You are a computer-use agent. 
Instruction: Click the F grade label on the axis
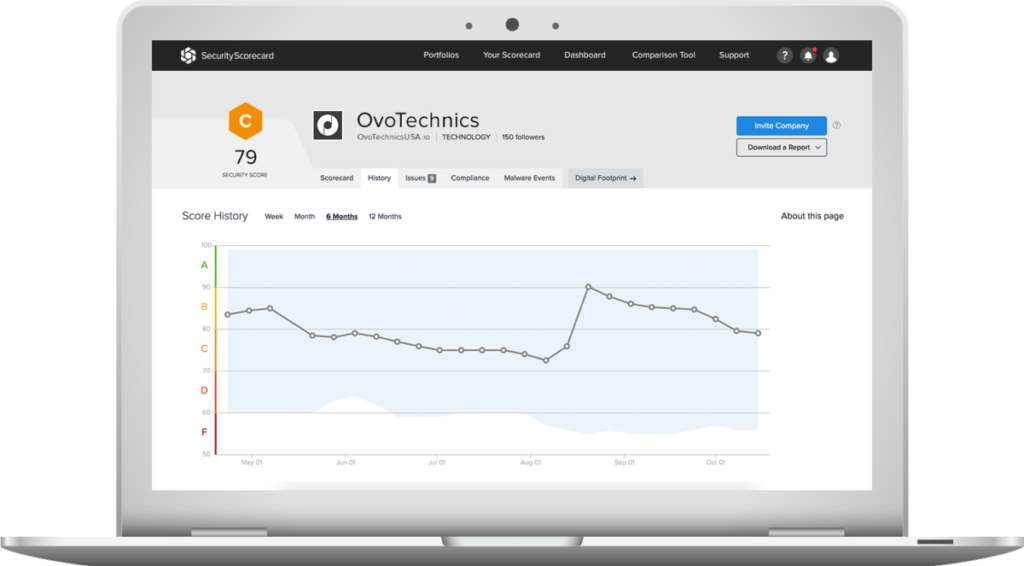point(204,432)
